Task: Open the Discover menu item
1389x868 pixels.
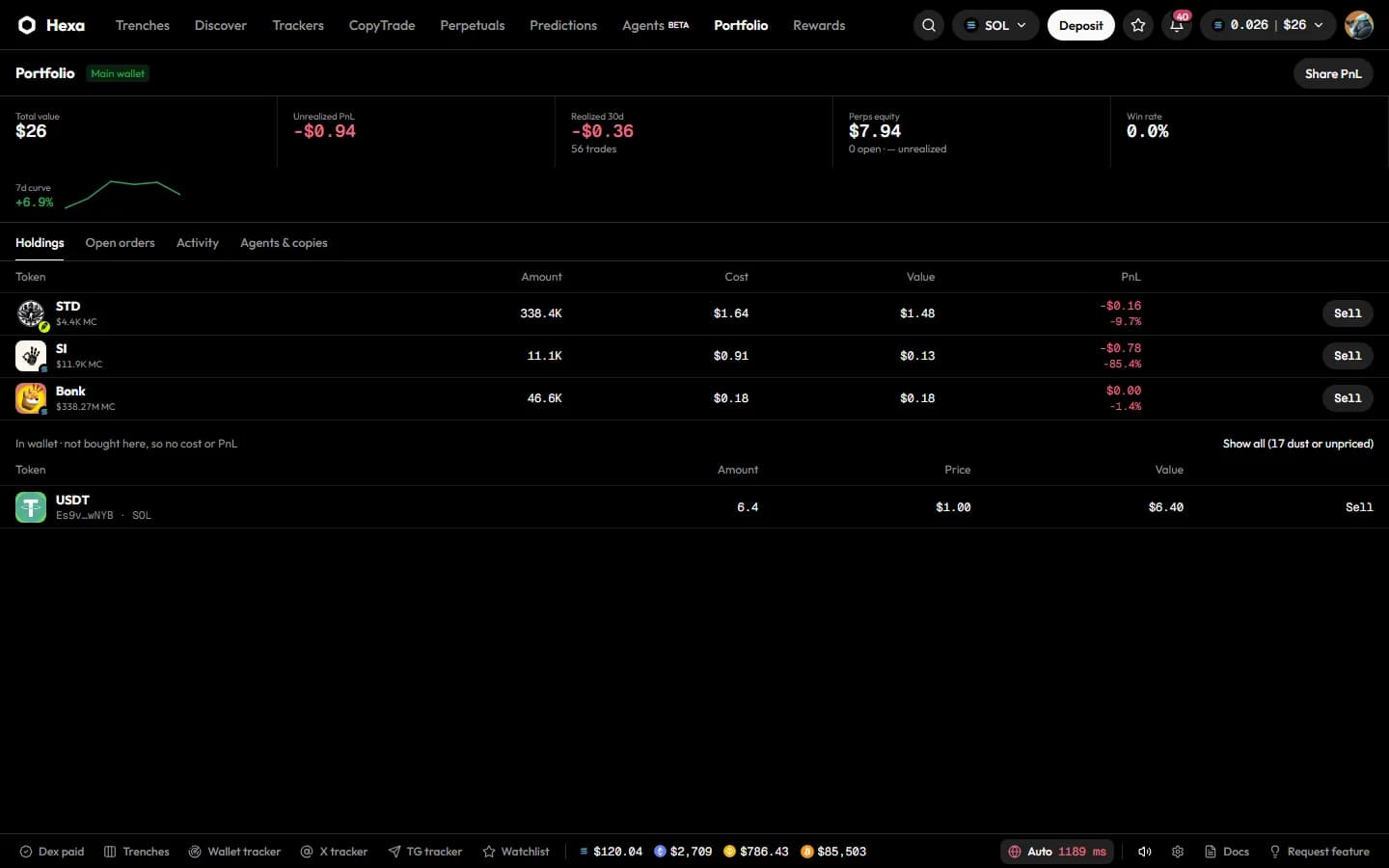Action: [x=221, y=25]
